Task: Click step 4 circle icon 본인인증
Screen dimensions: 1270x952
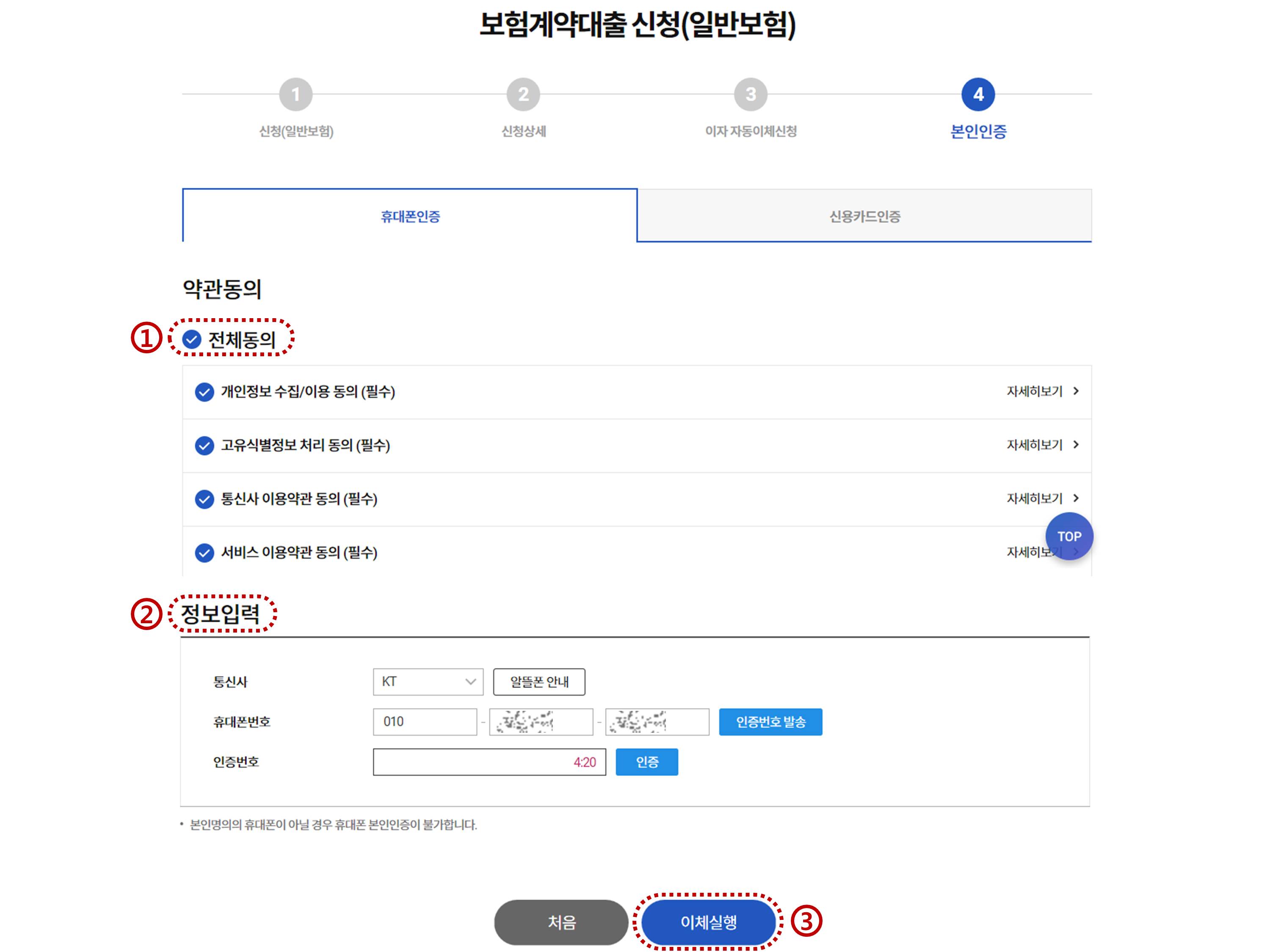Action: point(978,94)
